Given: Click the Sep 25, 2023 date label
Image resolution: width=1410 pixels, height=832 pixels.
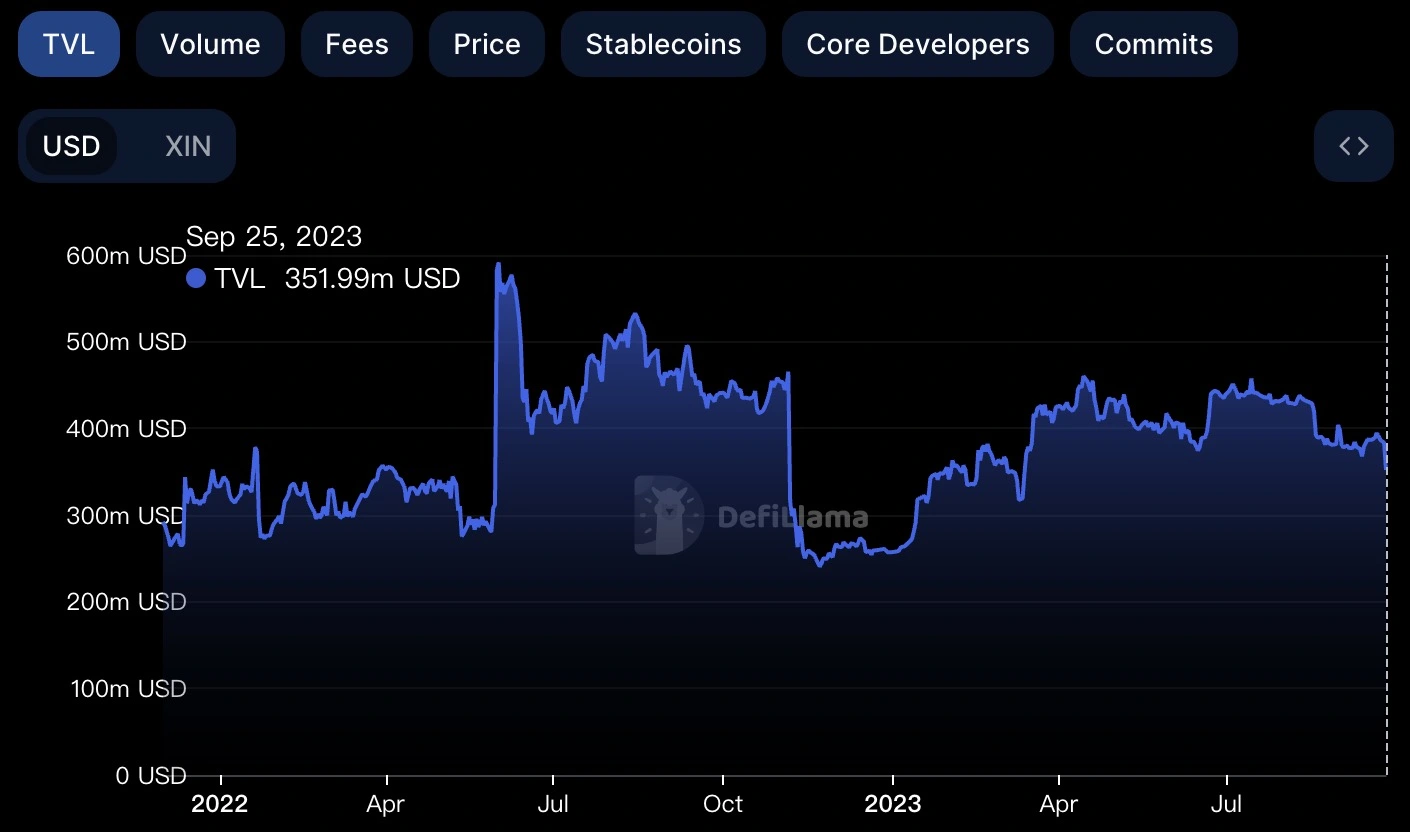Looking at the screenshot, I should 274,237.
